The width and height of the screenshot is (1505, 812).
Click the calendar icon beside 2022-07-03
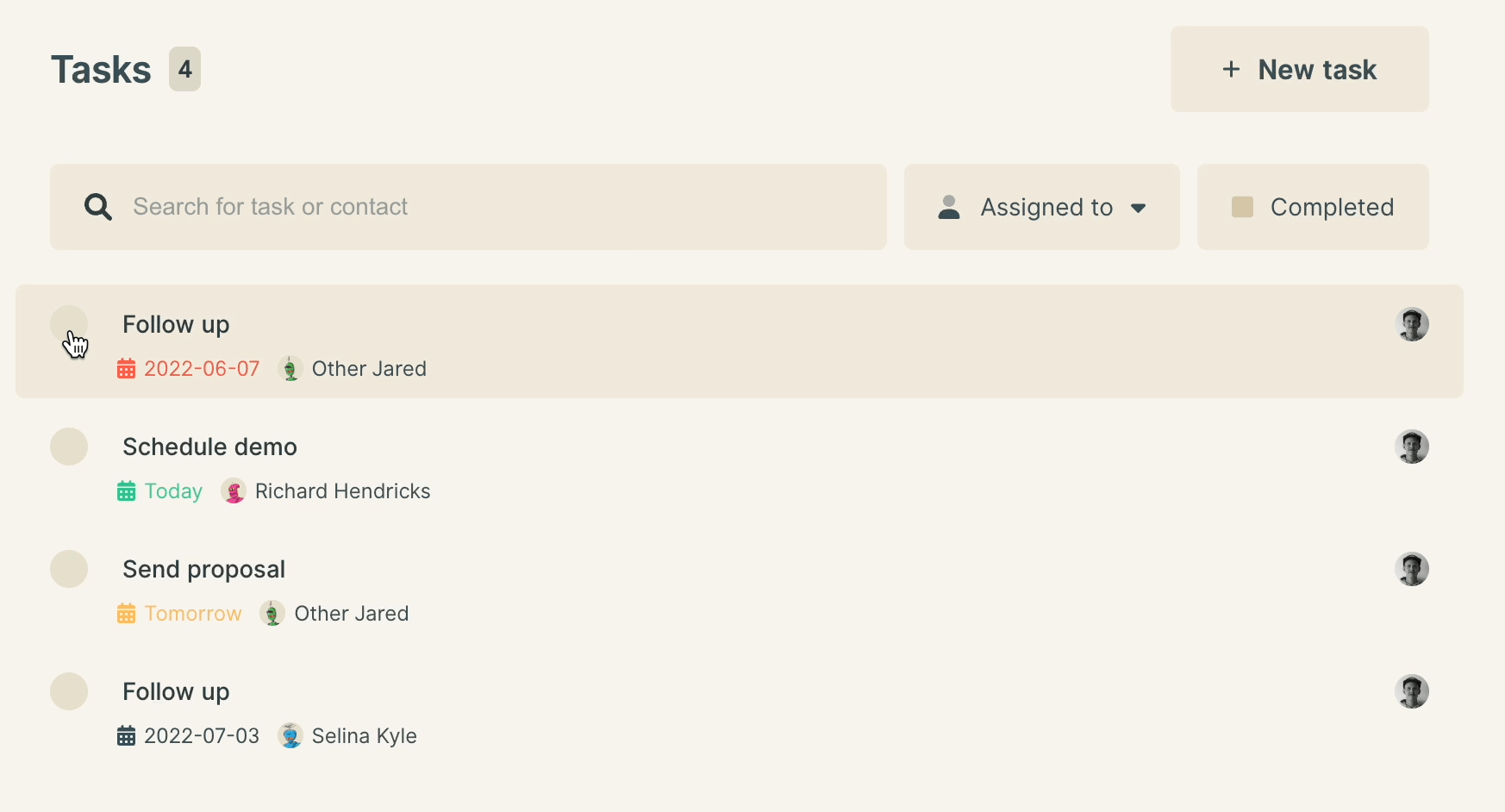point(126,735)
